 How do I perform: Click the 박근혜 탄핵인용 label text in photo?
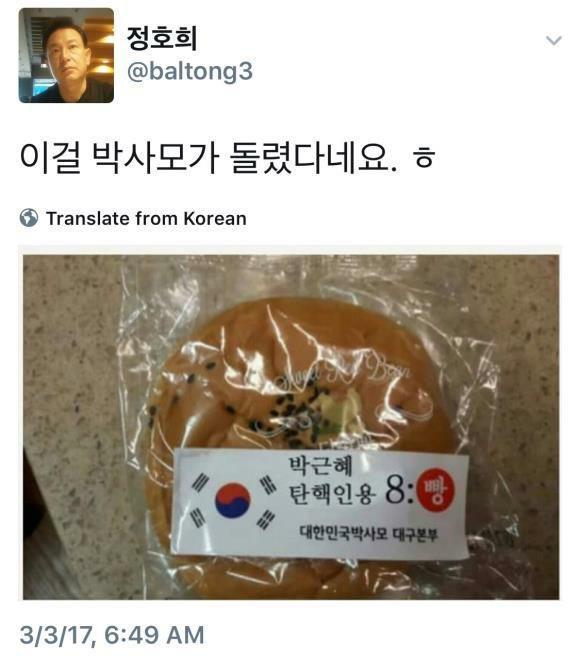(331, 480)
